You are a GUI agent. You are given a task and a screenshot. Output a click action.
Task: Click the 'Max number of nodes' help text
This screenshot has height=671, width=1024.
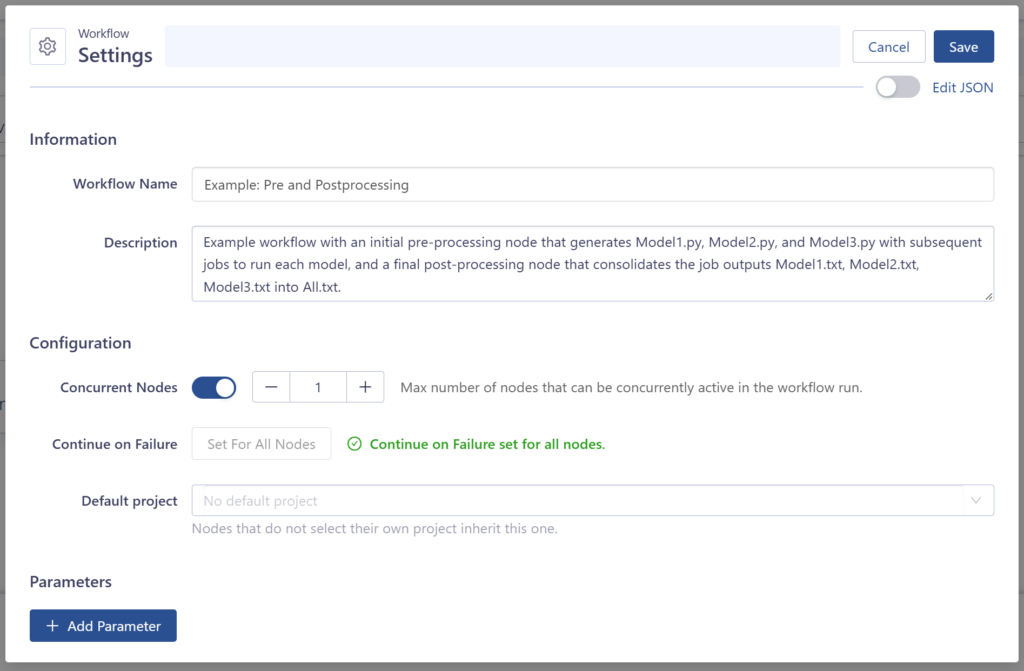(x=631, y=387)
